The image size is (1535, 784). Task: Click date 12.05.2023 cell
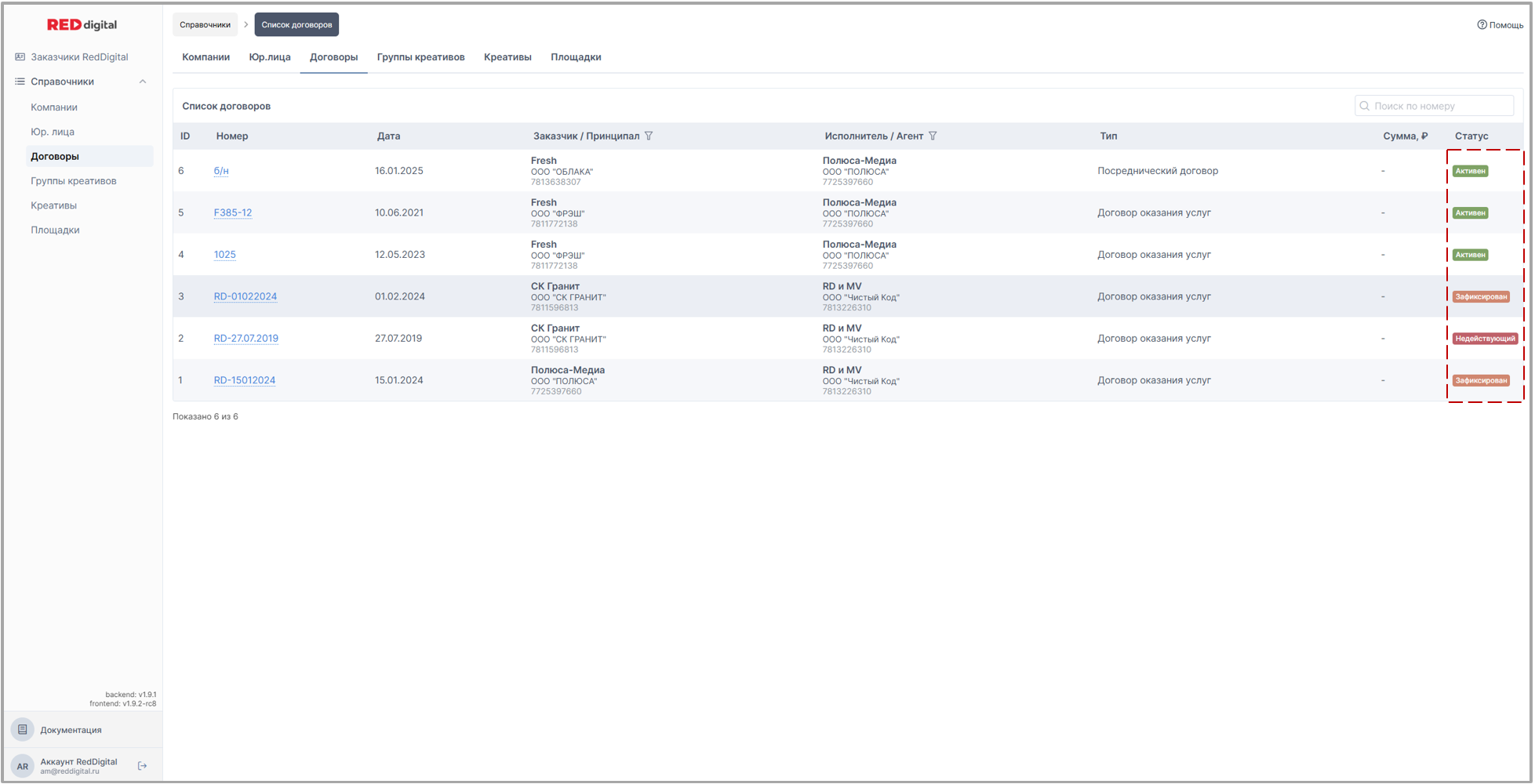pyautogui.click(x=400, y=255)
